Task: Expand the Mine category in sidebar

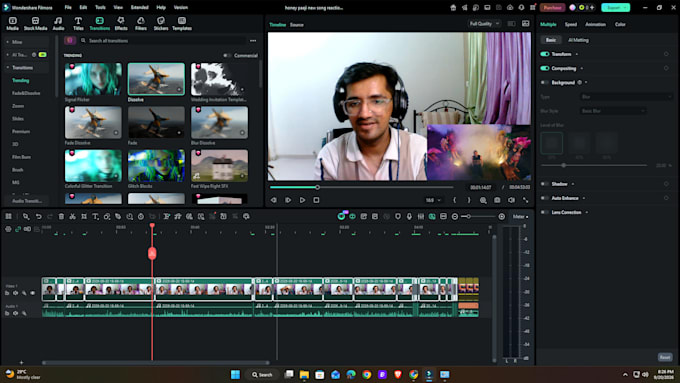Action: pyautogui.click(x=8, y=42)
